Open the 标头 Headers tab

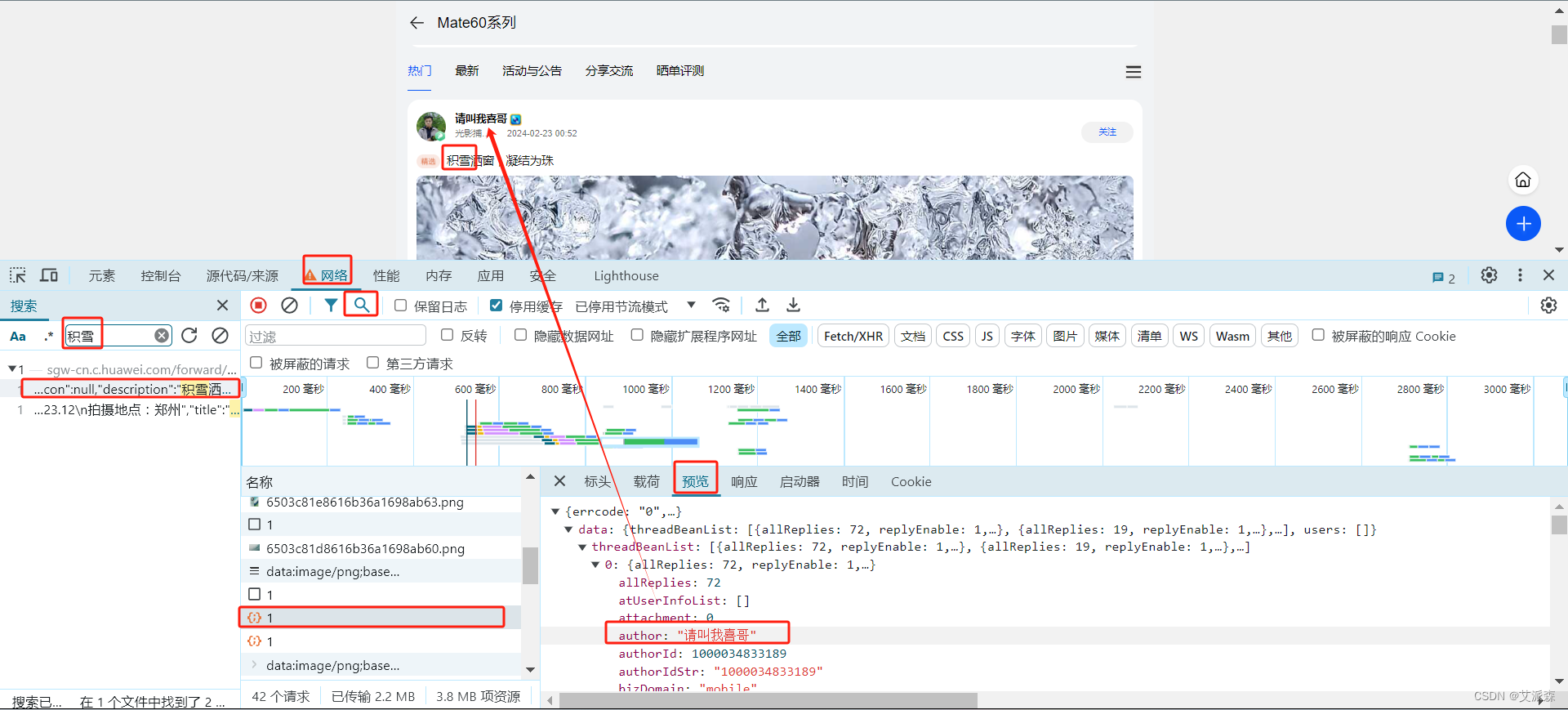[x=597, y=482]
